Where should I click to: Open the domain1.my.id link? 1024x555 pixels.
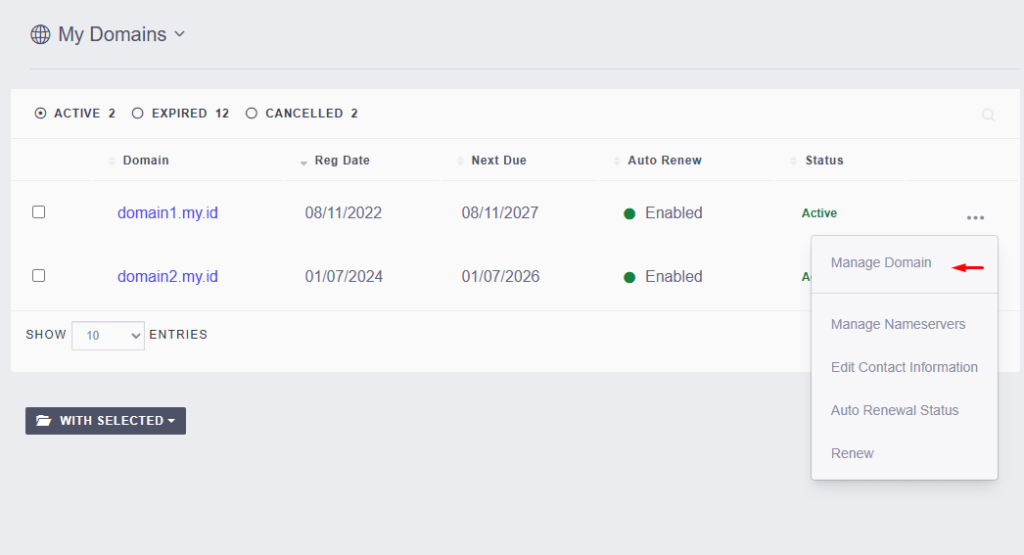pos(167,213)
